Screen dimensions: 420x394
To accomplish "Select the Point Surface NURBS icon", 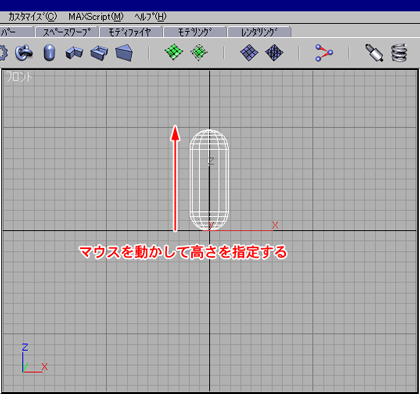I will (x=249, y=53).
